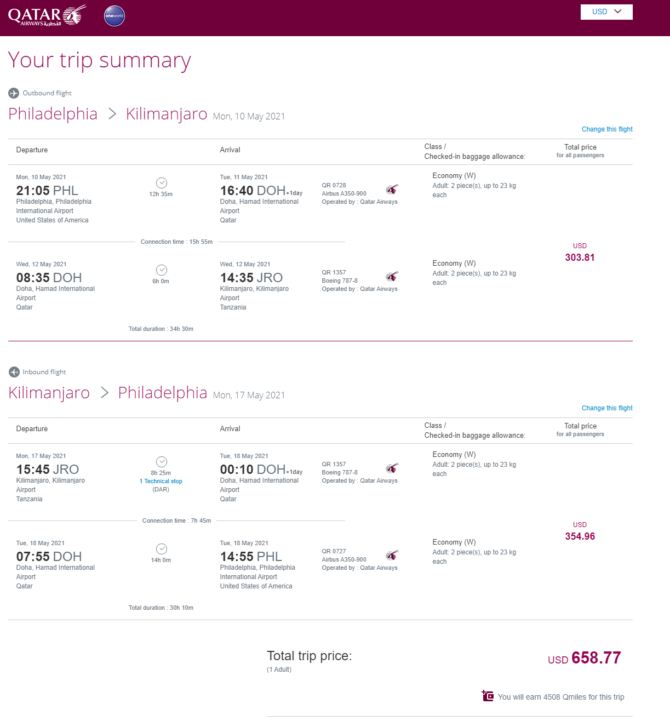Click the total trip price 658.77
The height and width of the screenshot is (721, 670).
click(x=596, y=658)
